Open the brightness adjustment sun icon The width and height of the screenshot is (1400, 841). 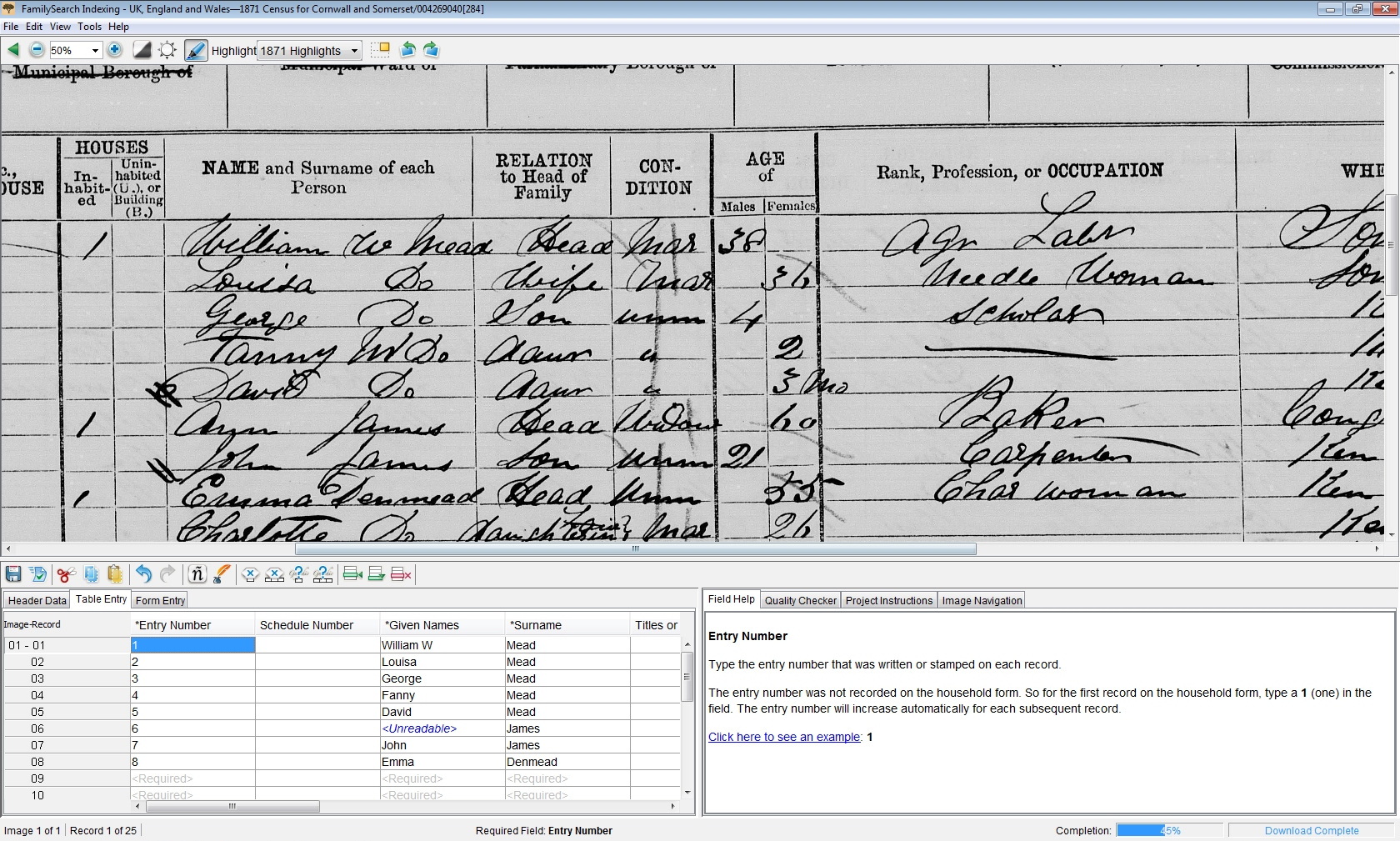[x=167, y=50]
